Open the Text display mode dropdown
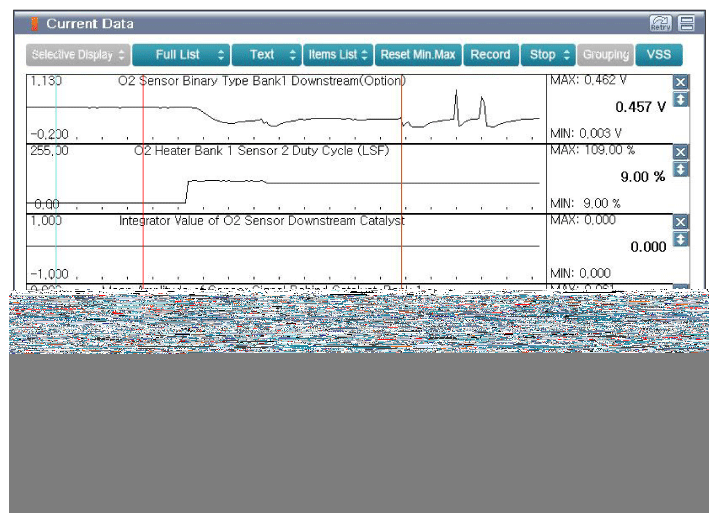 266,55
